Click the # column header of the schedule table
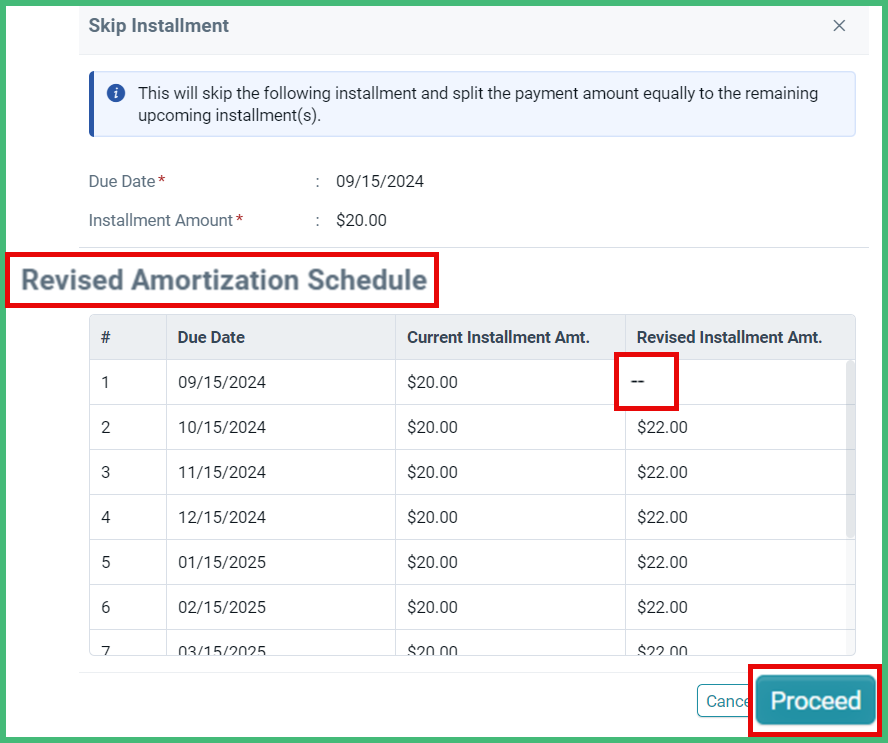 105,337
